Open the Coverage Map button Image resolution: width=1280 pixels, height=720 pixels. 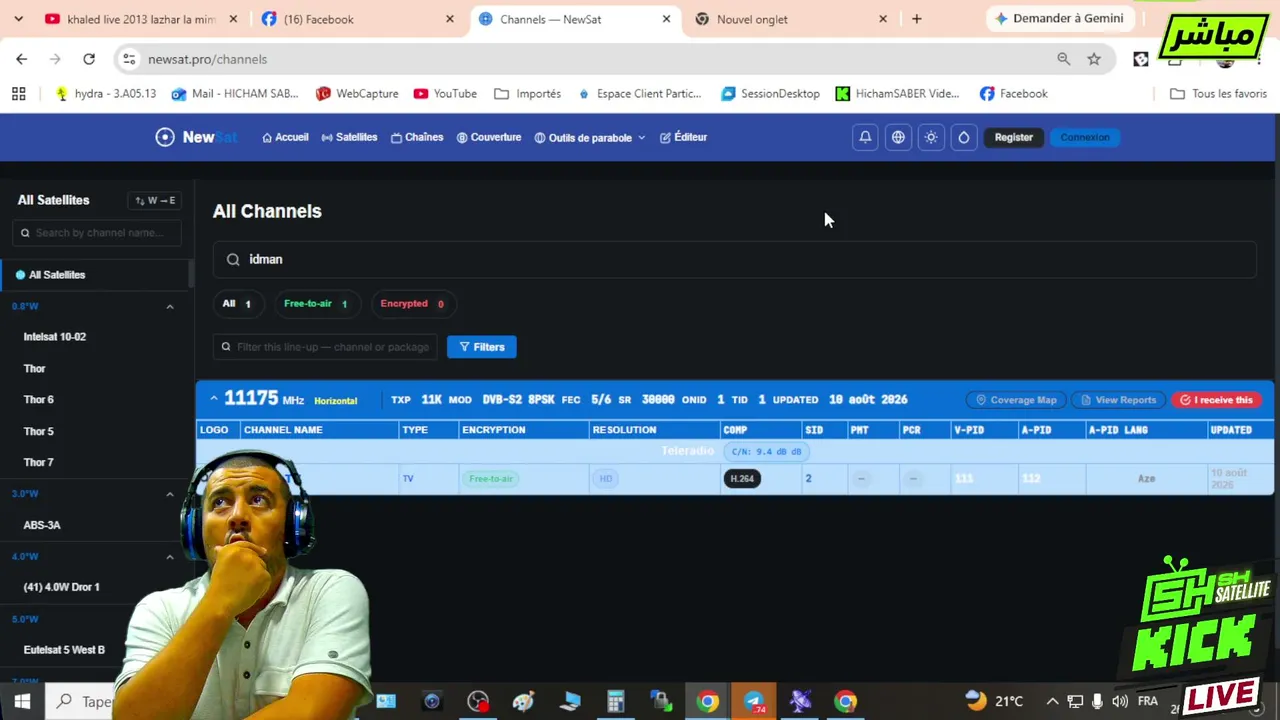tap(1016, 400)
